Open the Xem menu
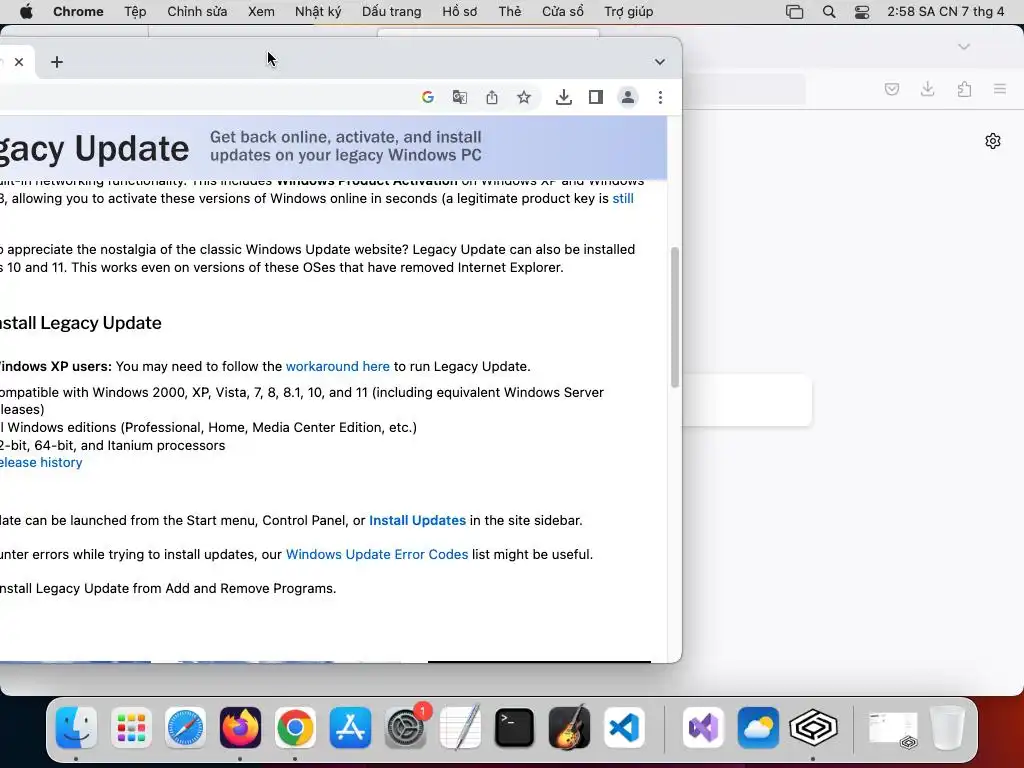Viewport: 1024px width, 768px height. click(x=261, y=12)
